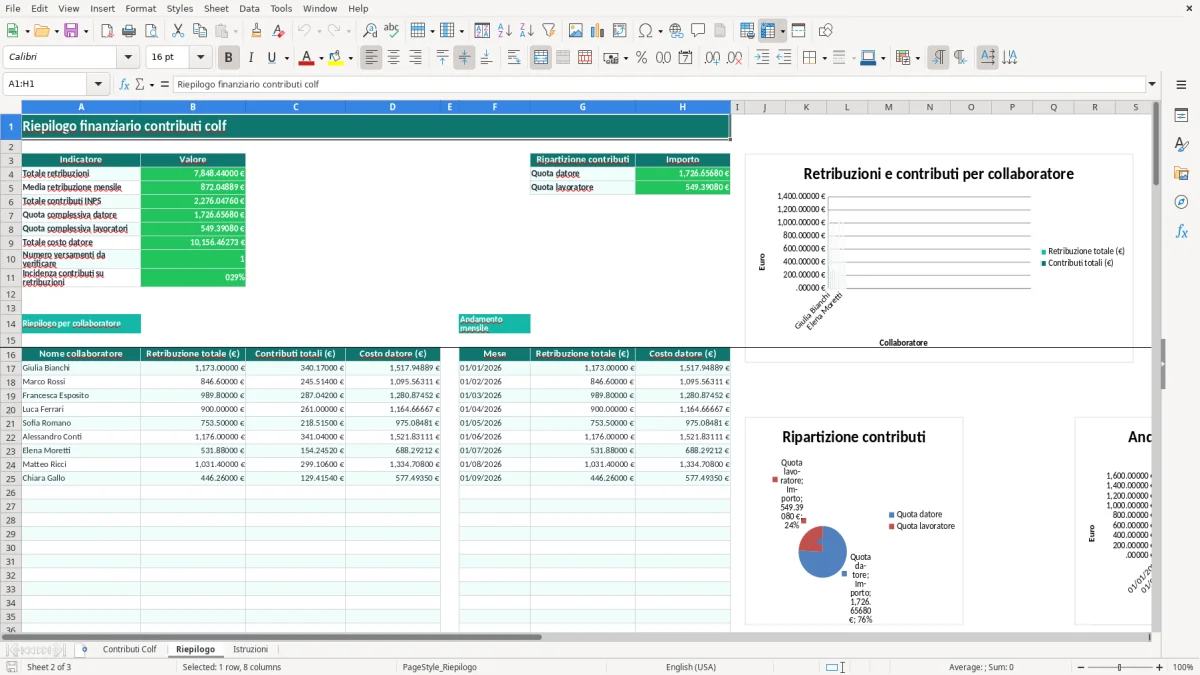Toggle Italic formatting
This screenshot has width=1200, height=675.
coord(250,58)
